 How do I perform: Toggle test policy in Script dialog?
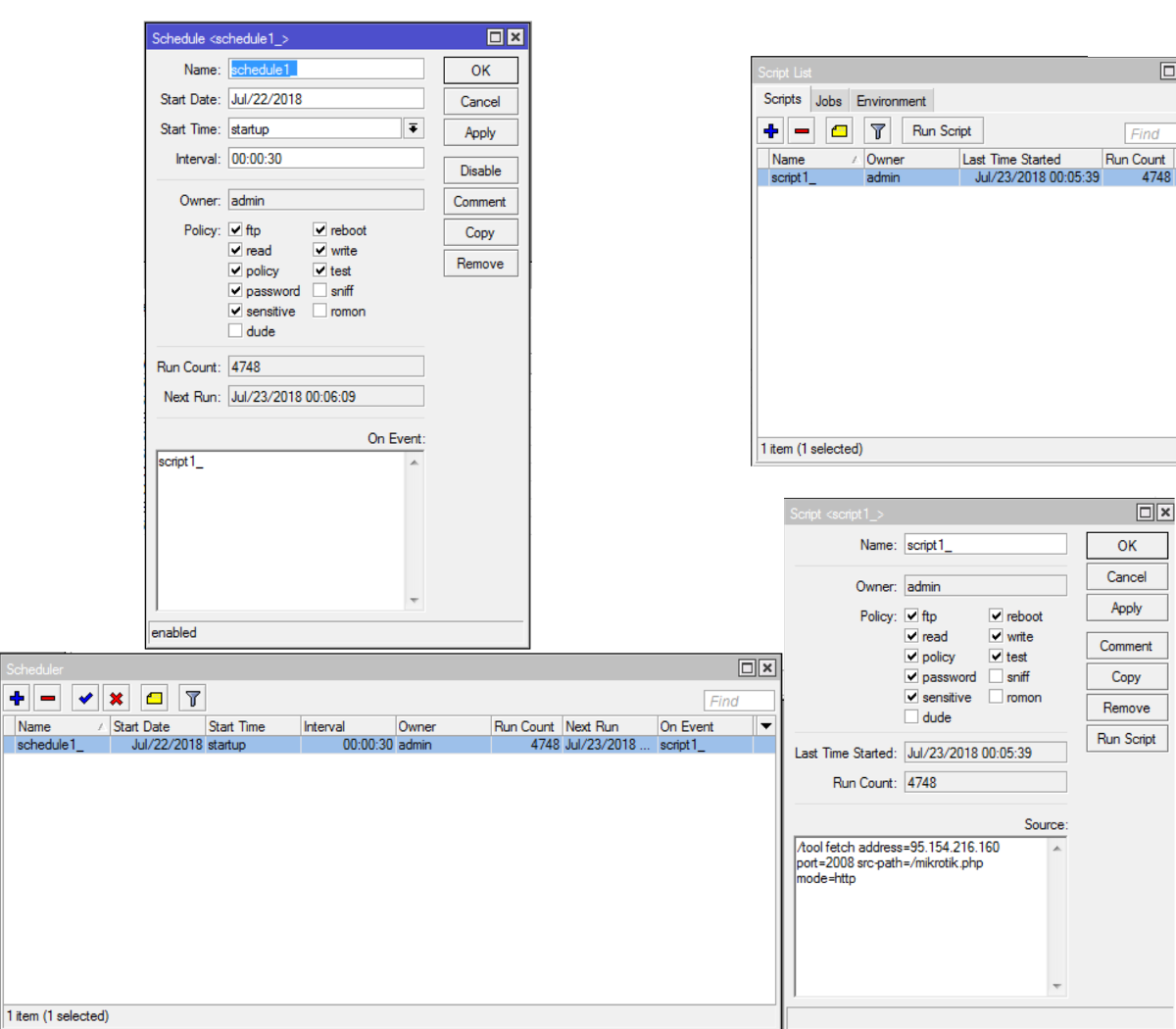(x=997, y=657)
